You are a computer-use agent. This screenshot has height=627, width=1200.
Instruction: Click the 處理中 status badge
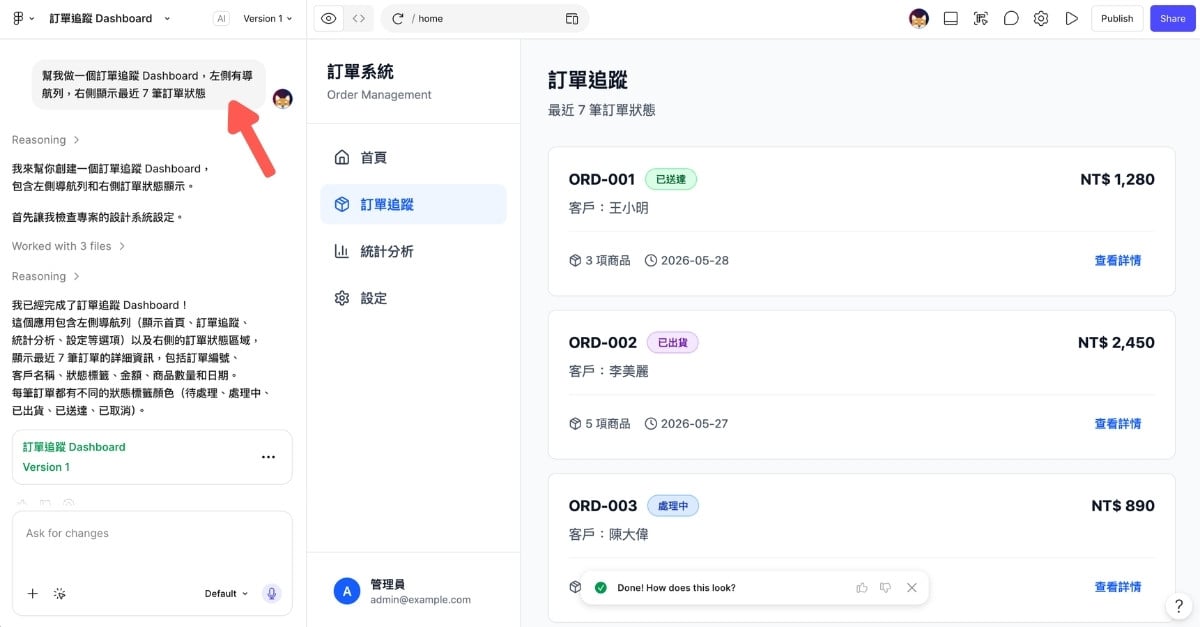[673, 505]
